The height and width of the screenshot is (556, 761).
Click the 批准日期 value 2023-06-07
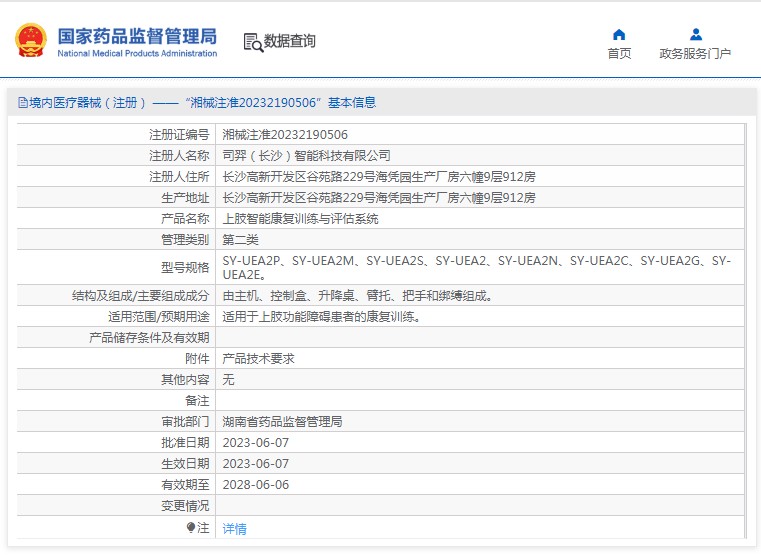(x=256, y=442)
